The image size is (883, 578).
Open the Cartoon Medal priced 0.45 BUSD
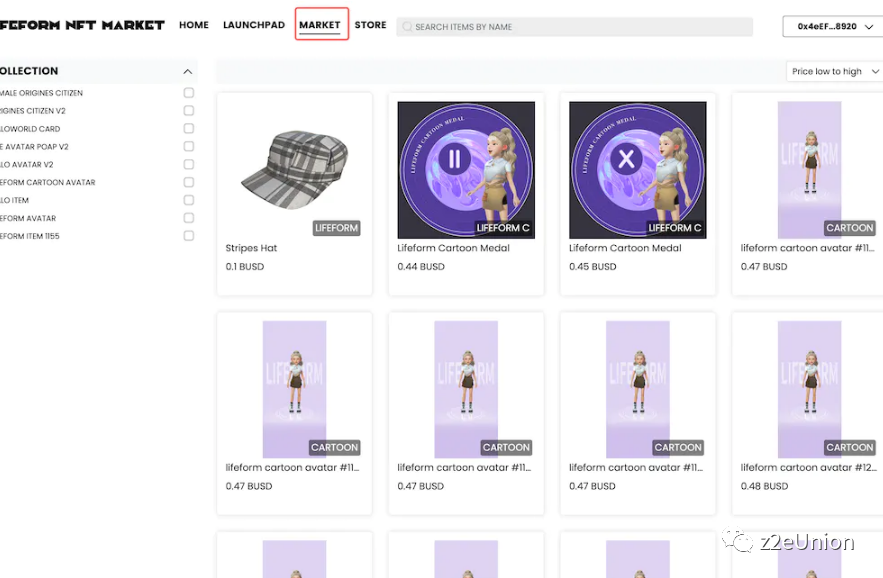[637, 169]
